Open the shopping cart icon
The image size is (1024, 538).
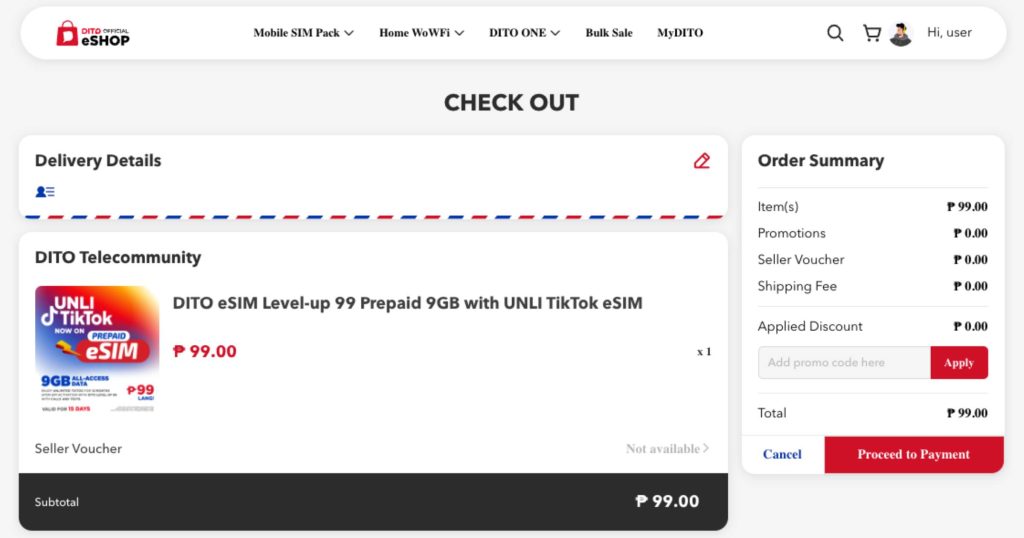coord(872,33)
